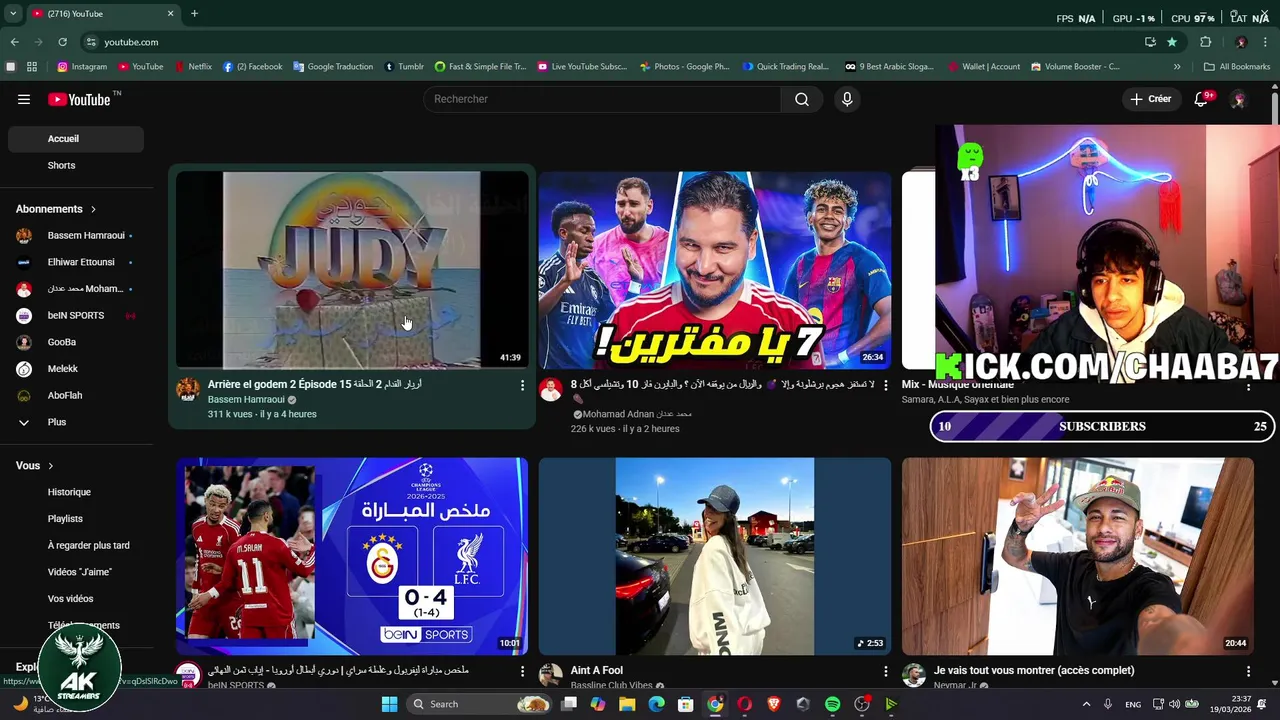Viewport: 1280px width, 720px height.
Task: Open the Bassem Hamraoui subscription
Action: click(76, 236)
